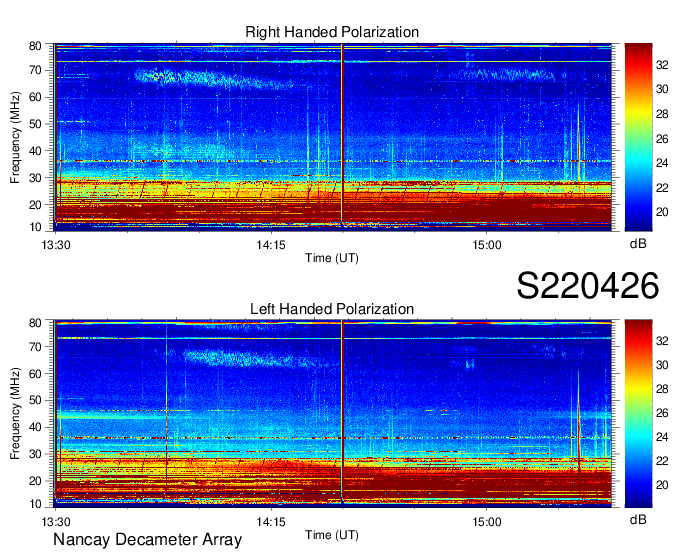Click the 70 MHz tick label on the top plot
Screen dimensions: 680x552
point(36,70)
